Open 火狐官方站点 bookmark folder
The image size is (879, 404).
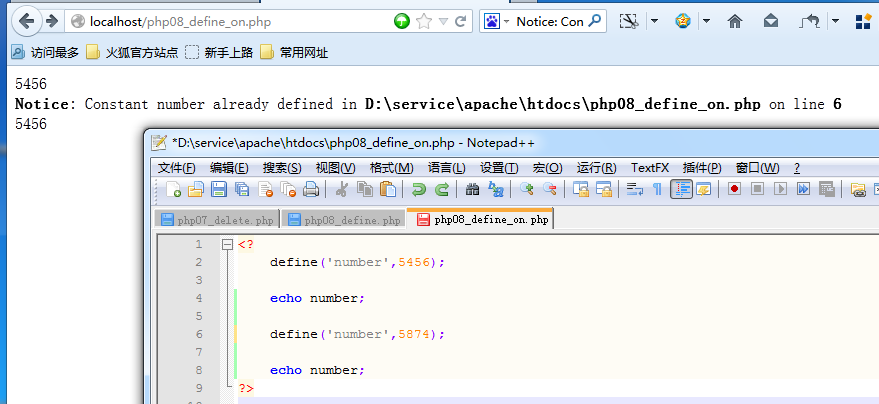(x=132, y=53)
